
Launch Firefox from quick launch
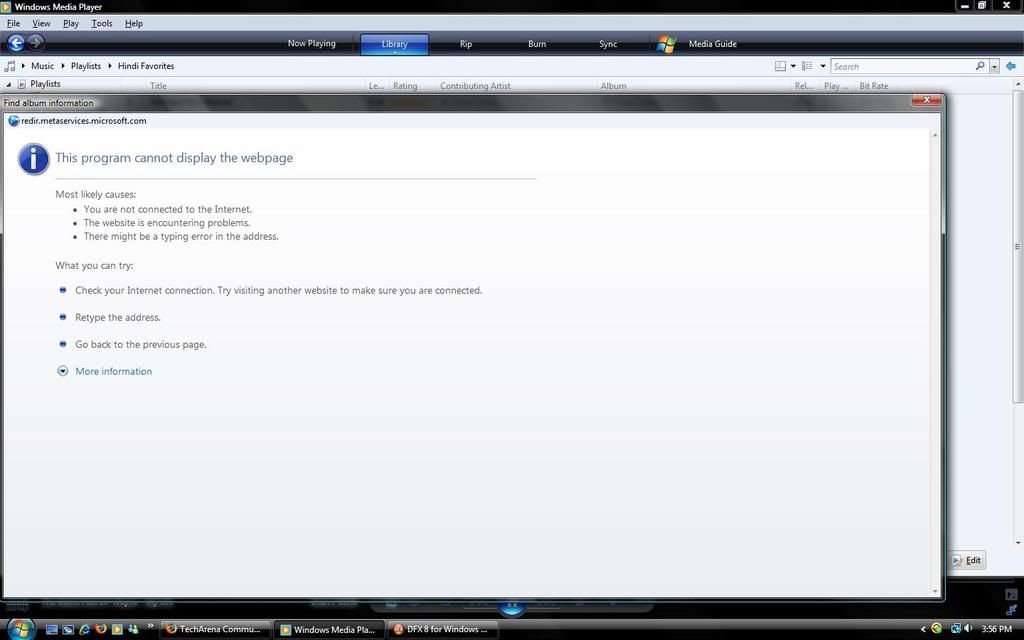(x=101, y=629)
